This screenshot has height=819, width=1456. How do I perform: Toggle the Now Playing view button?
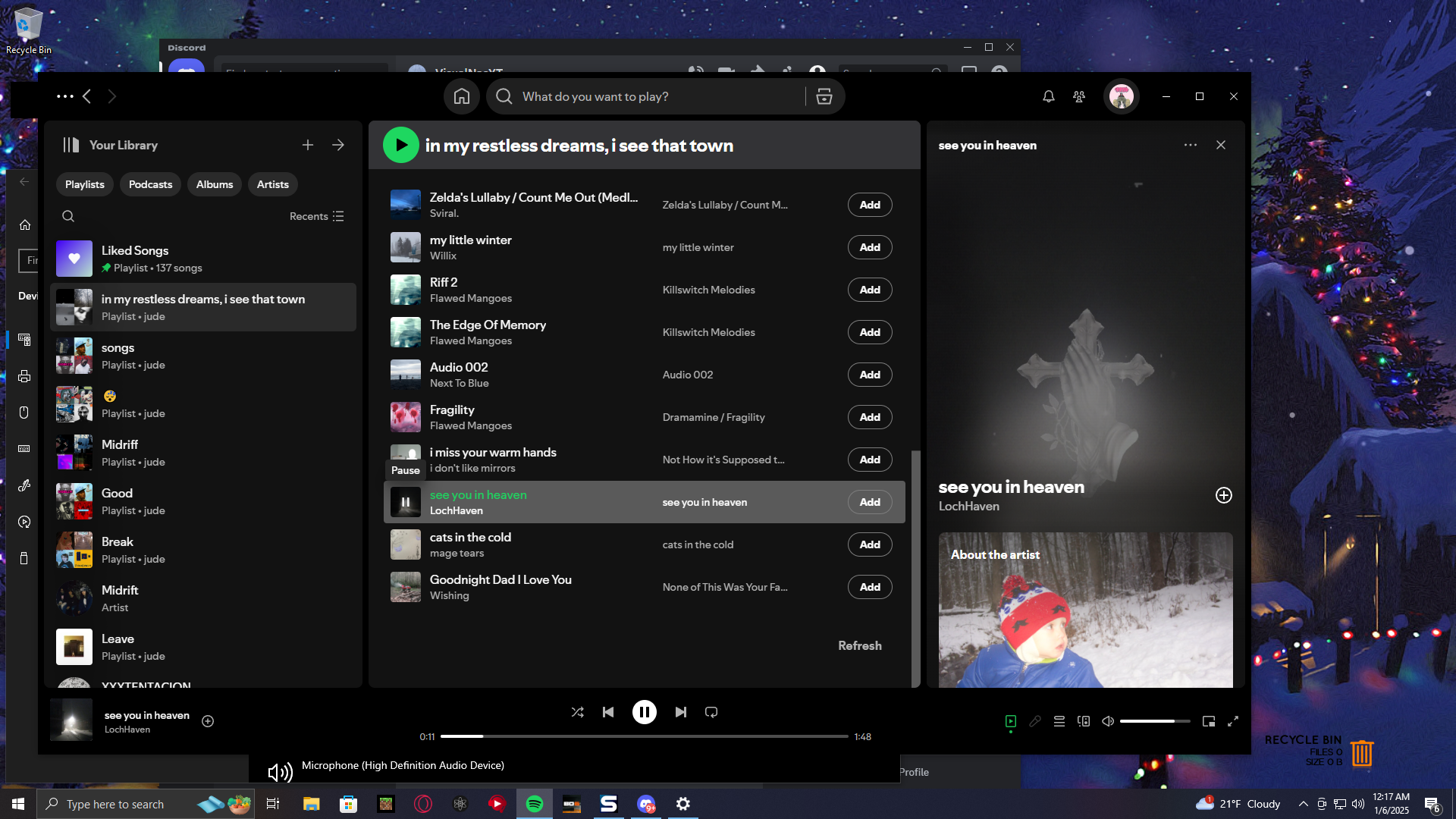[x=1011, y=721]
